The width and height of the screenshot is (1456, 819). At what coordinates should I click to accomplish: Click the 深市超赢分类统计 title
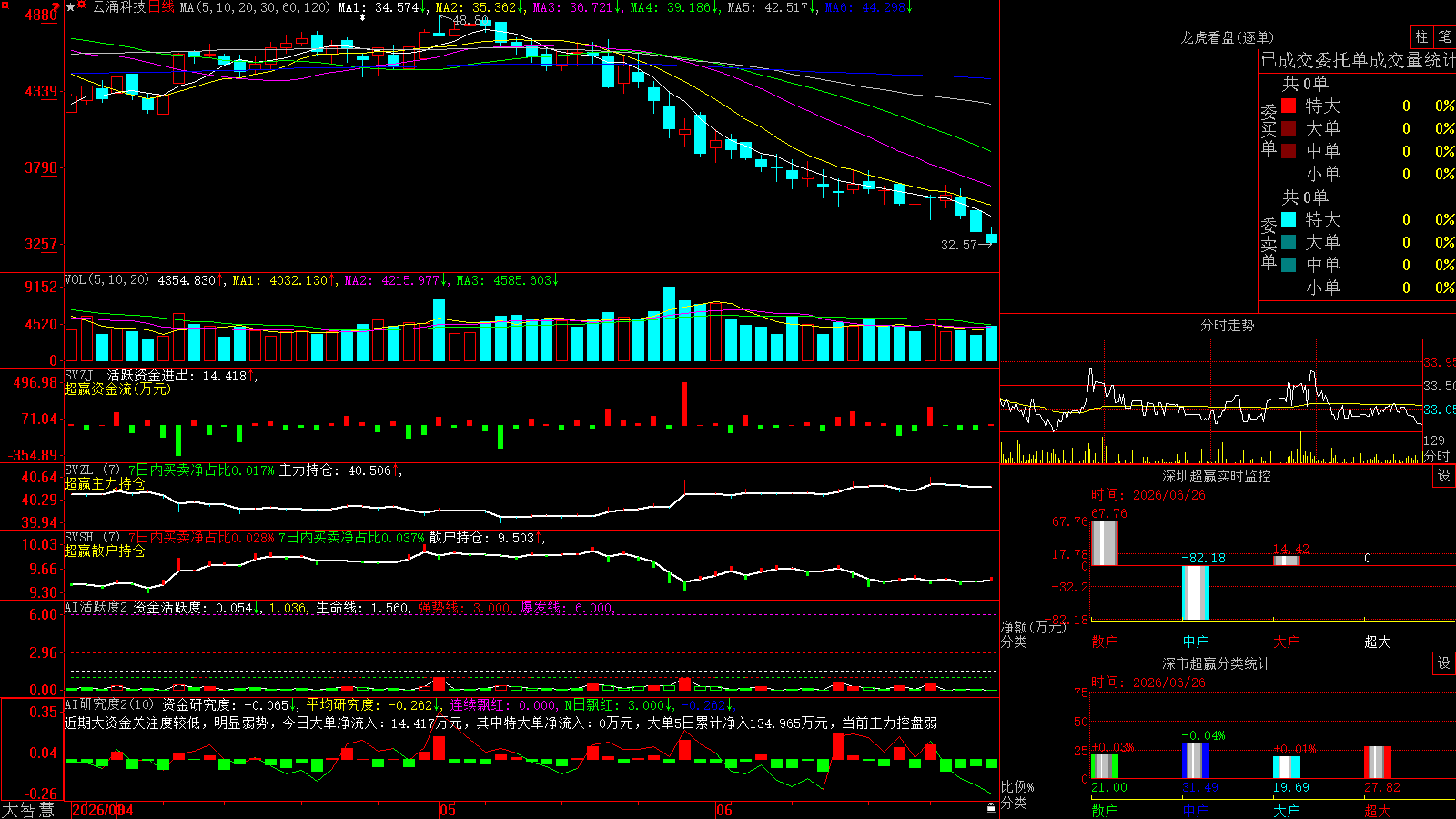tap(1217, 663)
